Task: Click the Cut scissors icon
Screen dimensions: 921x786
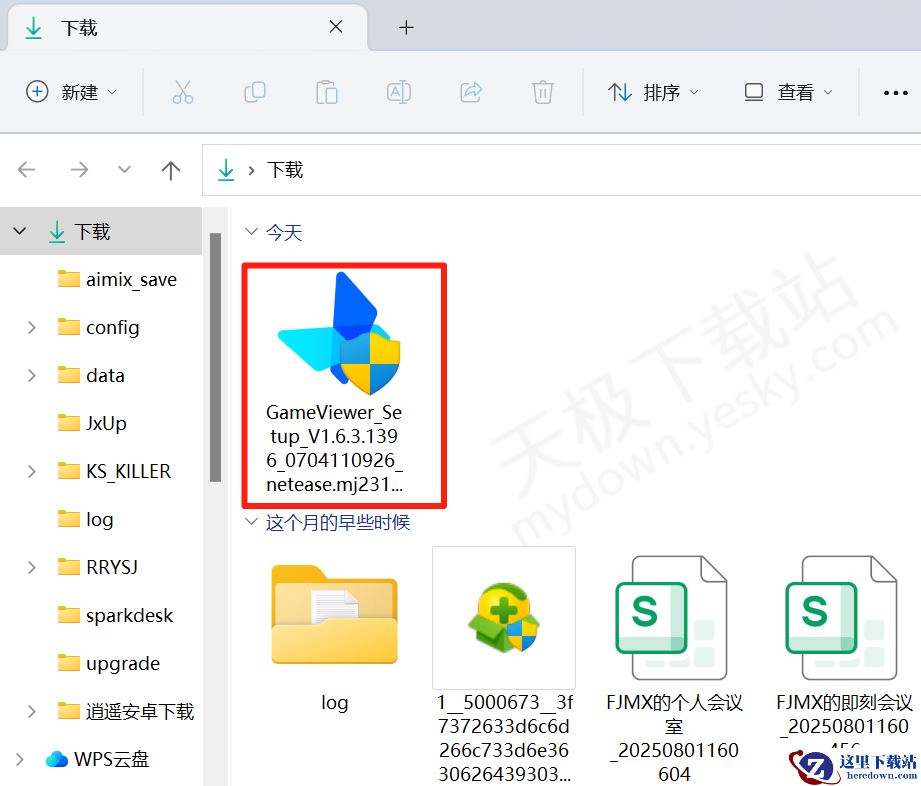Action: (183, 92)
